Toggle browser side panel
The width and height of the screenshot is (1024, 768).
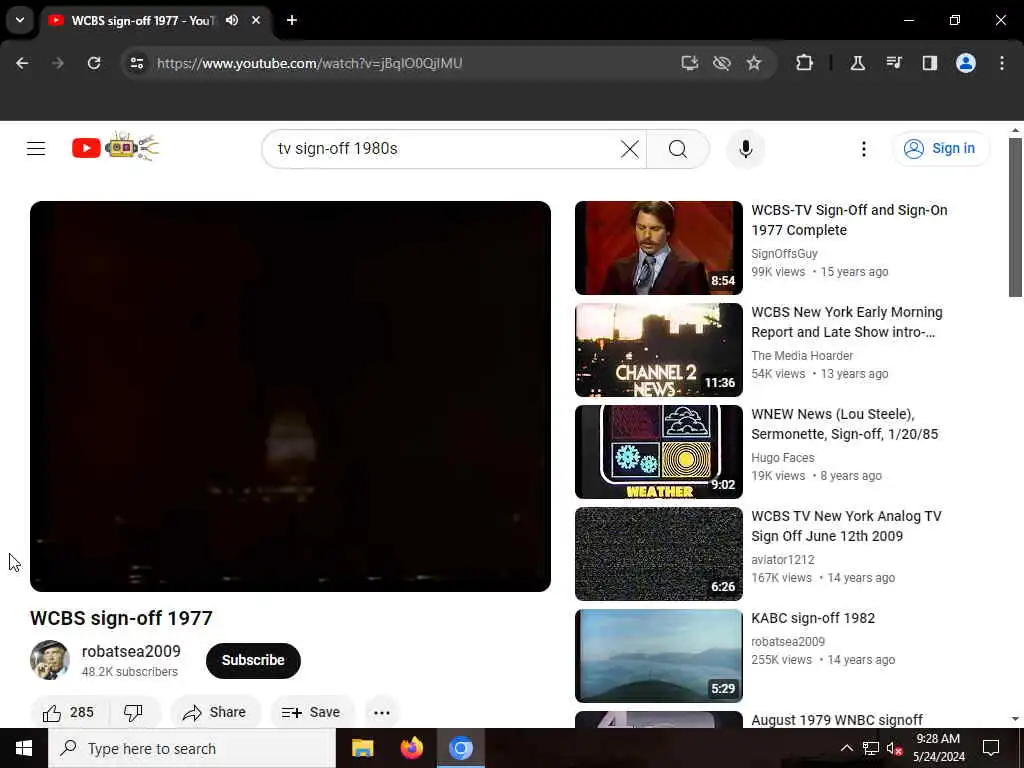(x=929, y=63)
